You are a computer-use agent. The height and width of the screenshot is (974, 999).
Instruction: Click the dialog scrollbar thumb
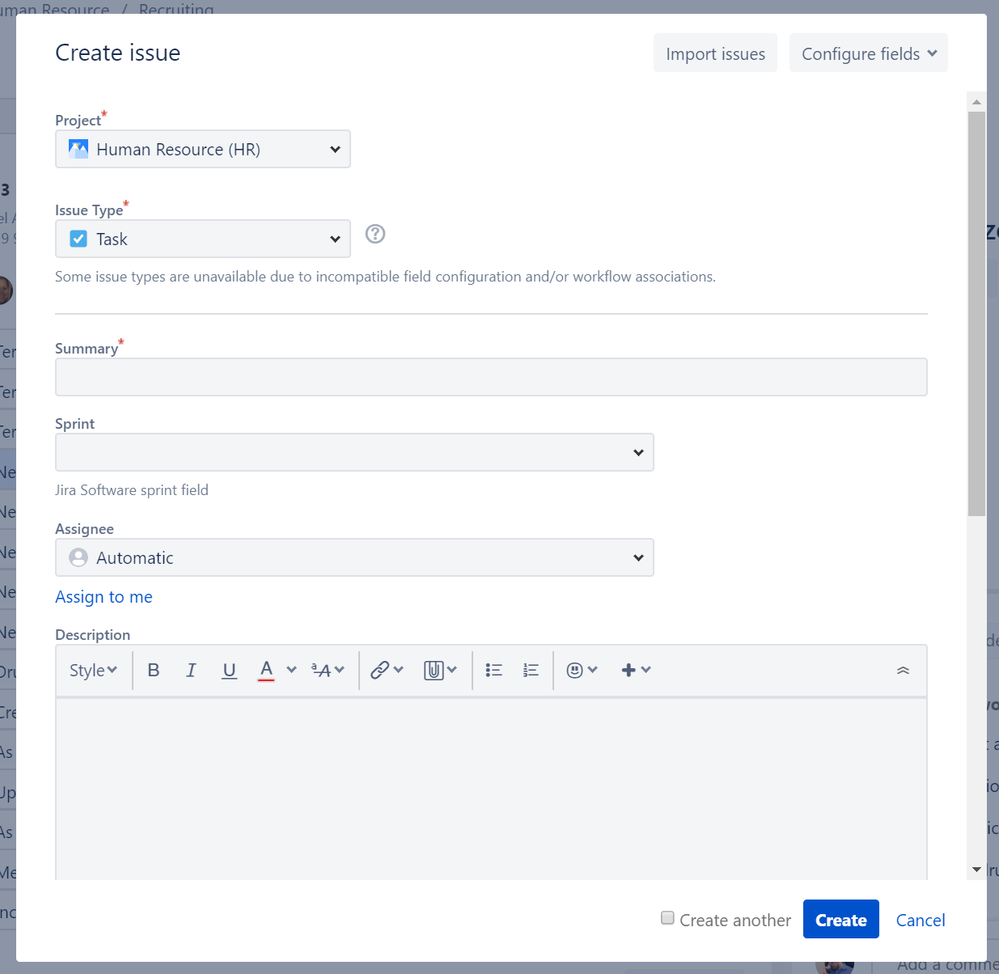click(x=977, y=314)
